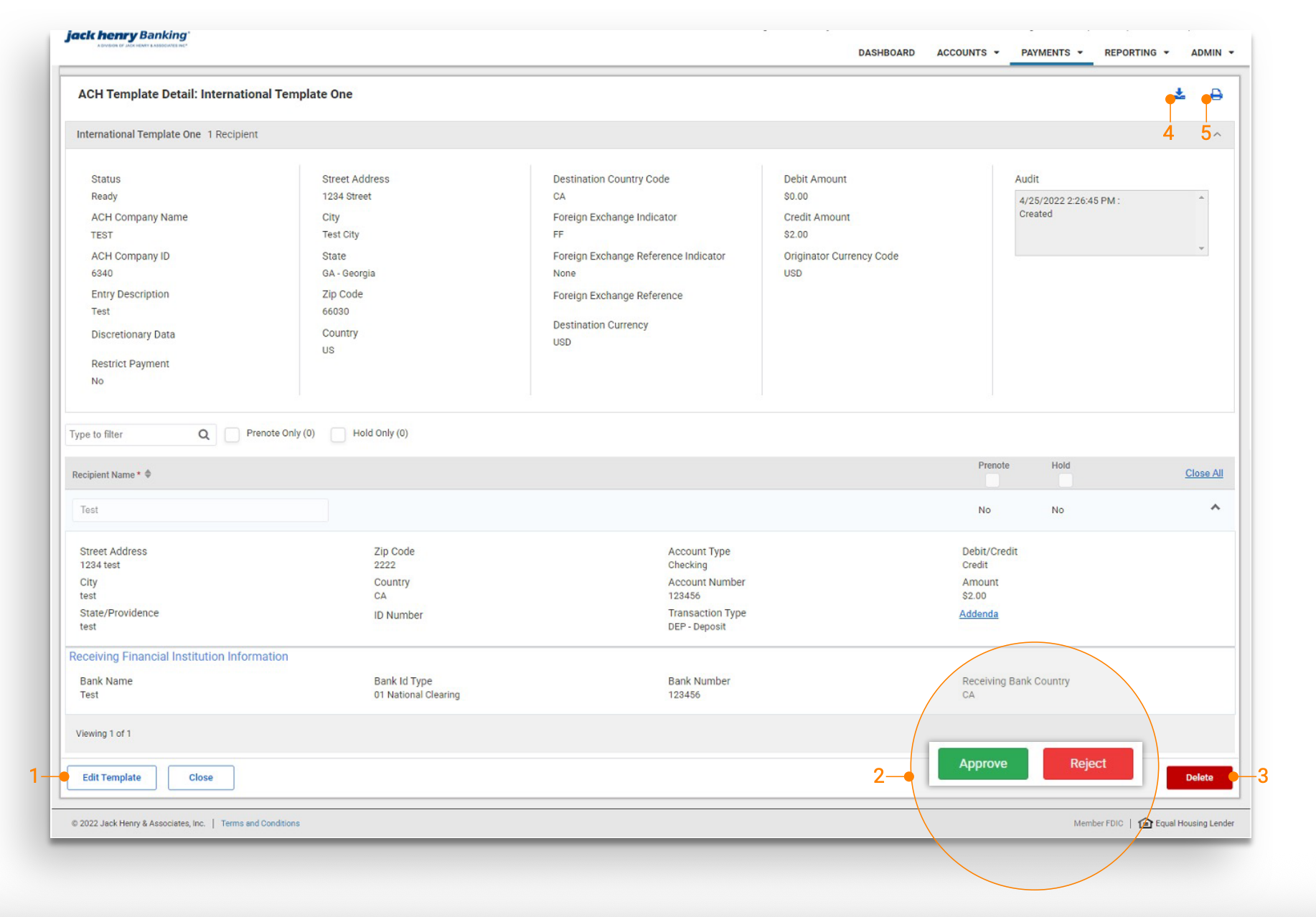
Task: Open the Accounts dropdown menu
Action: (967, 52)
